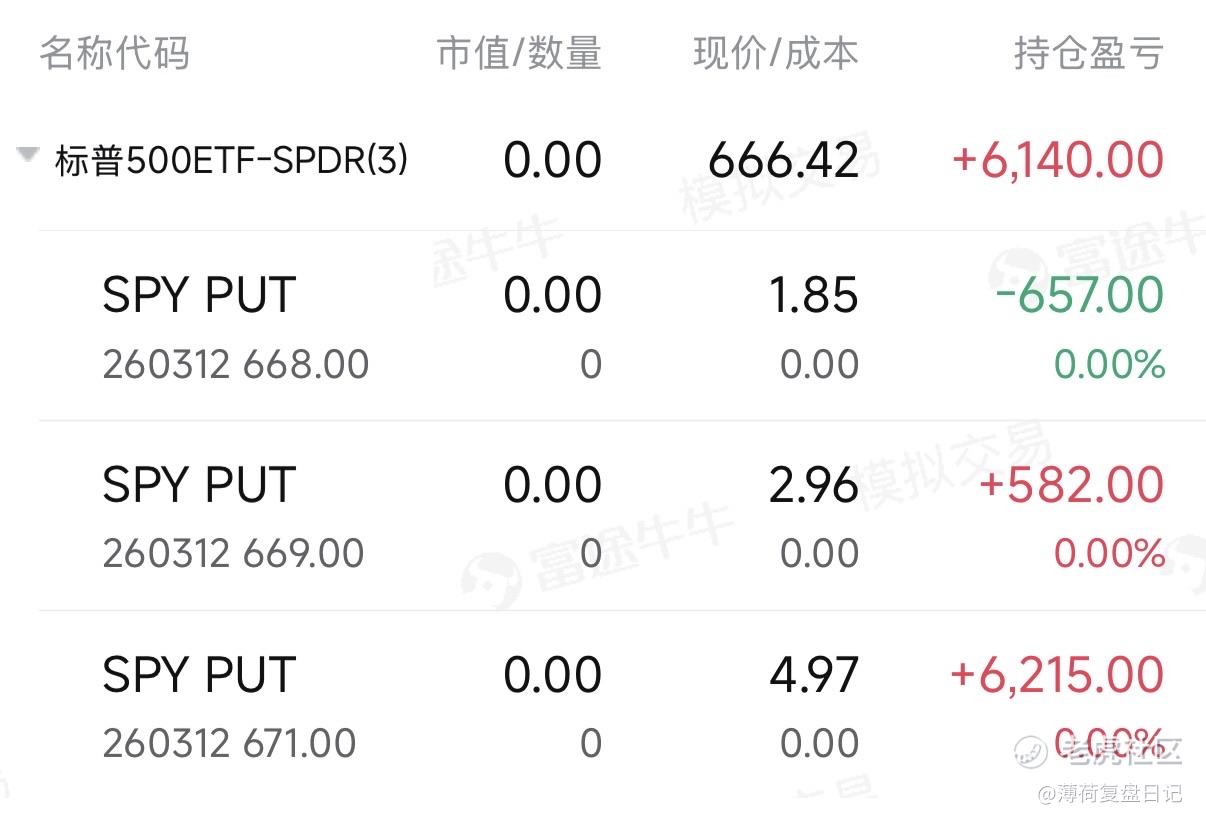Open SPY PUT 260312 669.00 position
Screen dimensions: 1206x821
tap(603, 516)
